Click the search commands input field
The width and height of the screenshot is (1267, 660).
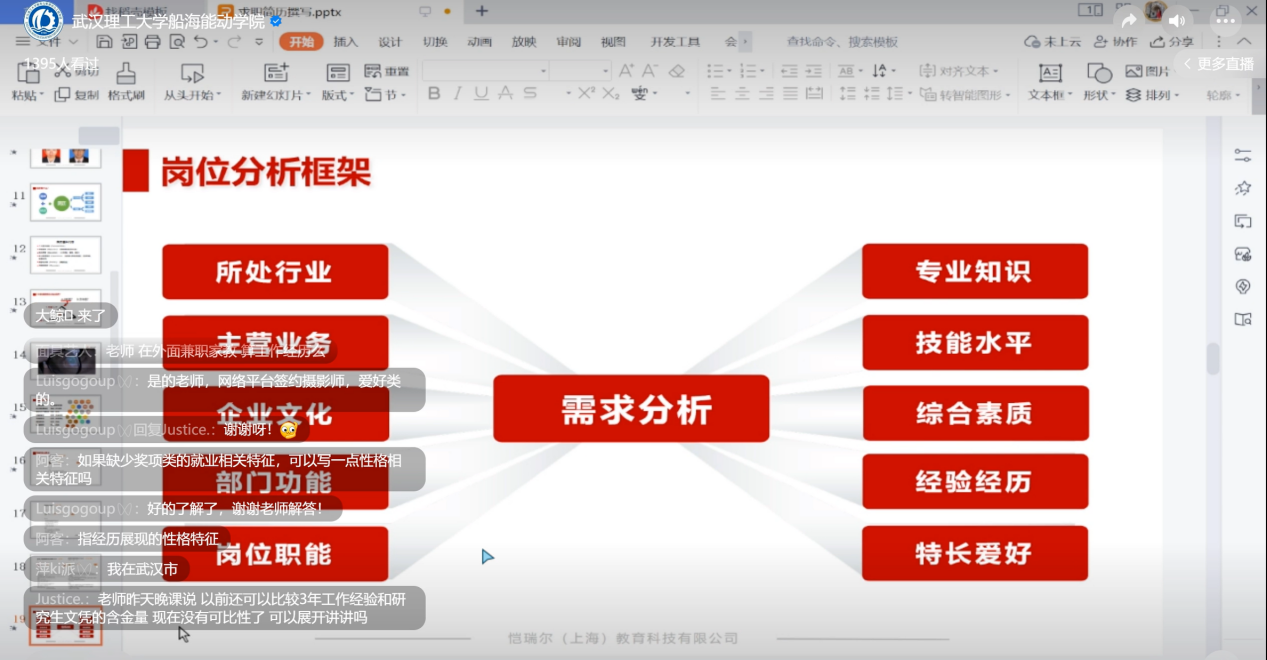pyautogui.click(x=842, y=42)
